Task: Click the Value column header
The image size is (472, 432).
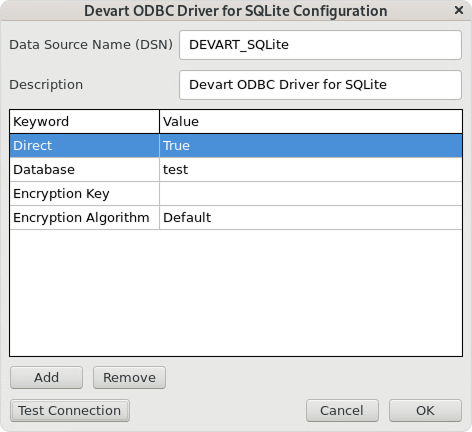Action: (311, 122)
